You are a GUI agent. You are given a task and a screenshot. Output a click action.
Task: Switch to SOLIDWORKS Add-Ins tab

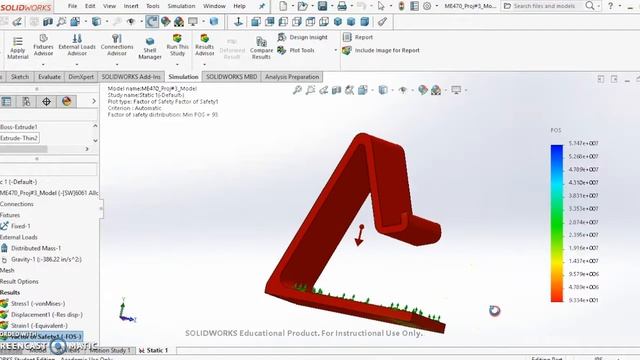point(131,77)
